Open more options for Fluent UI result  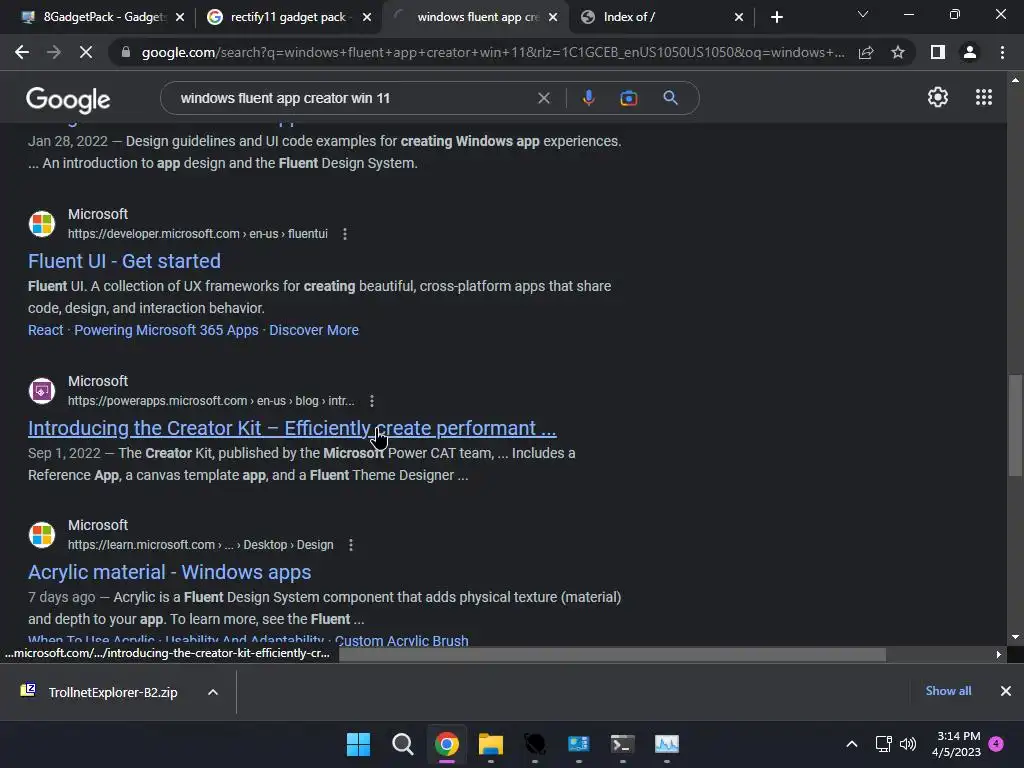(x=345, y=234)
